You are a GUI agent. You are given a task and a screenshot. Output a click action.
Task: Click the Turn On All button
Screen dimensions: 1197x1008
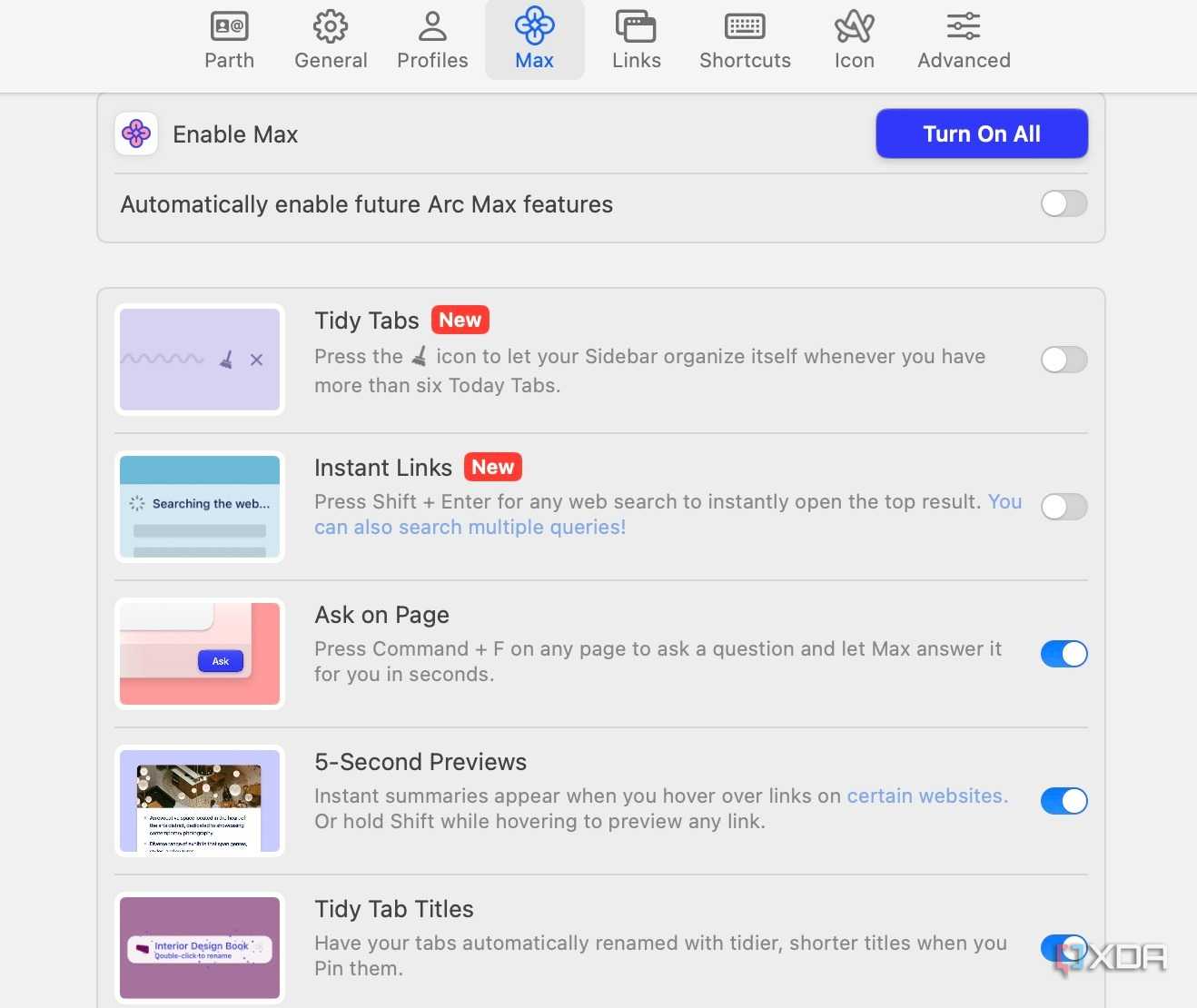(982, 133)
